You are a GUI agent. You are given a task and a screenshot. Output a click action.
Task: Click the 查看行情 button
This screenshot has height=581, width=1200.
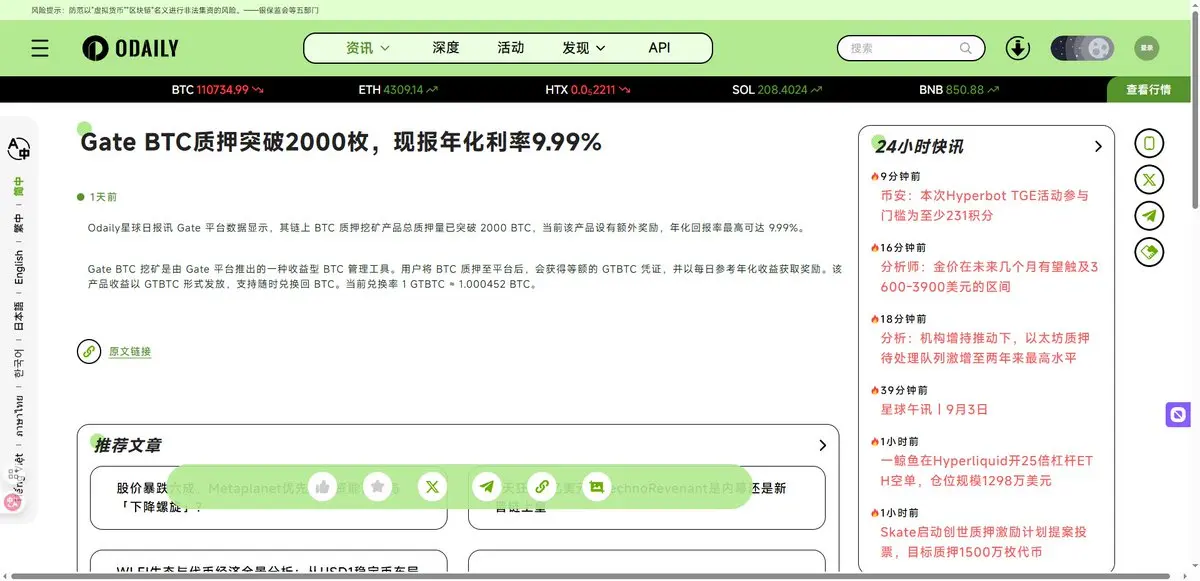coord(1148,90)
